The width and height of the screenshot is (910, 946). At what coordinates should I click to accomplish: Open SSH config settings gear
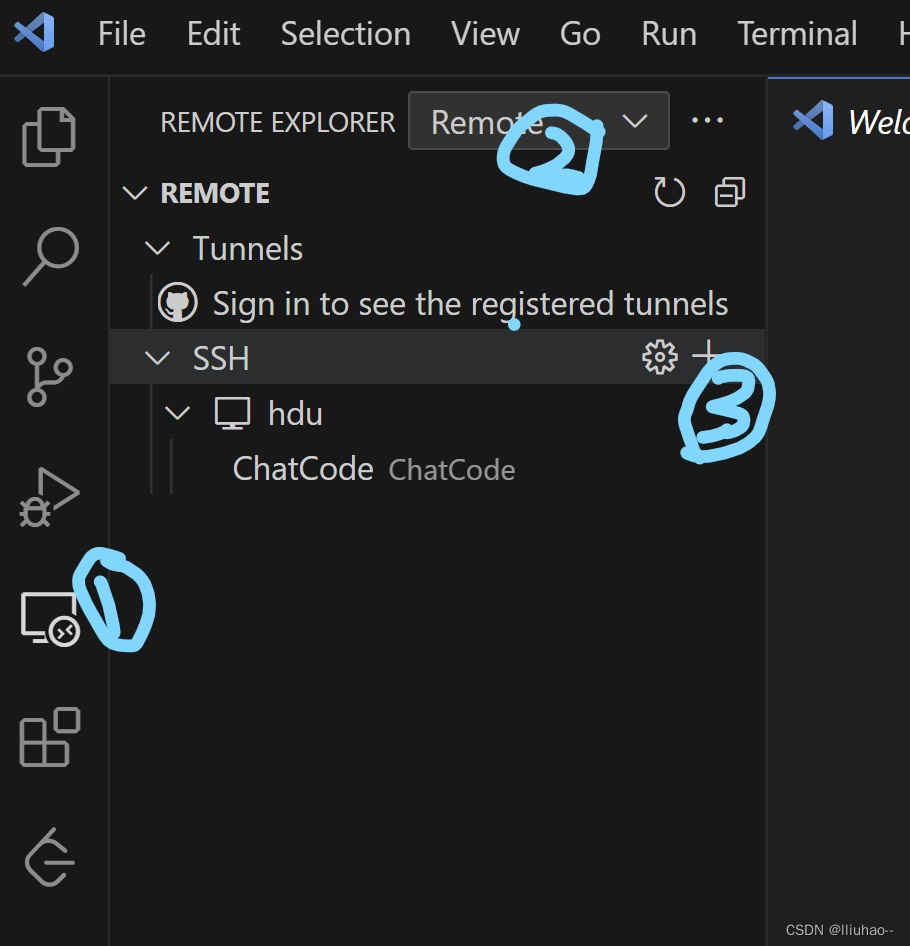pyautogui.click(x=660, y=357)
